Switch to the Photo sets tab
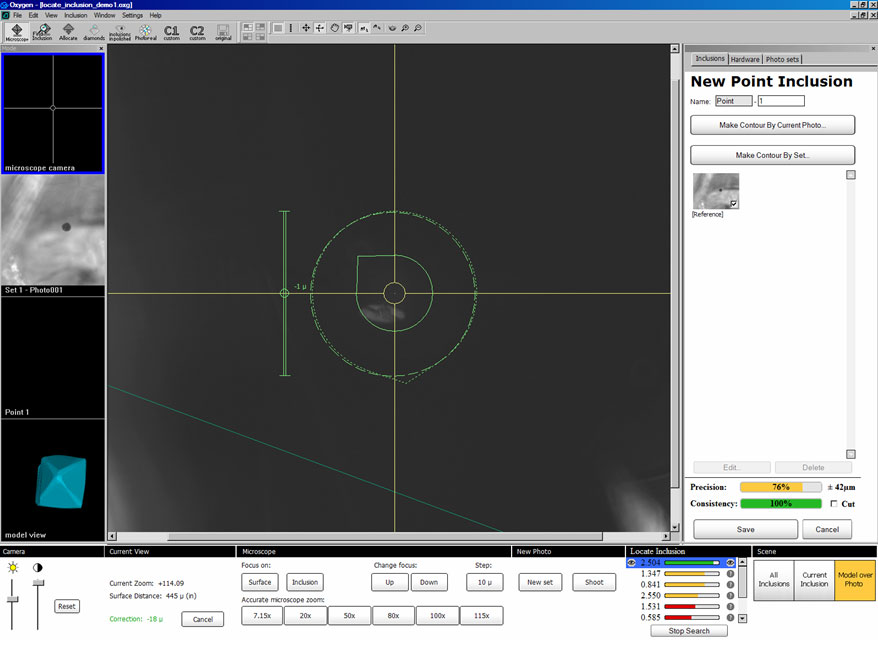 point(782,59)
